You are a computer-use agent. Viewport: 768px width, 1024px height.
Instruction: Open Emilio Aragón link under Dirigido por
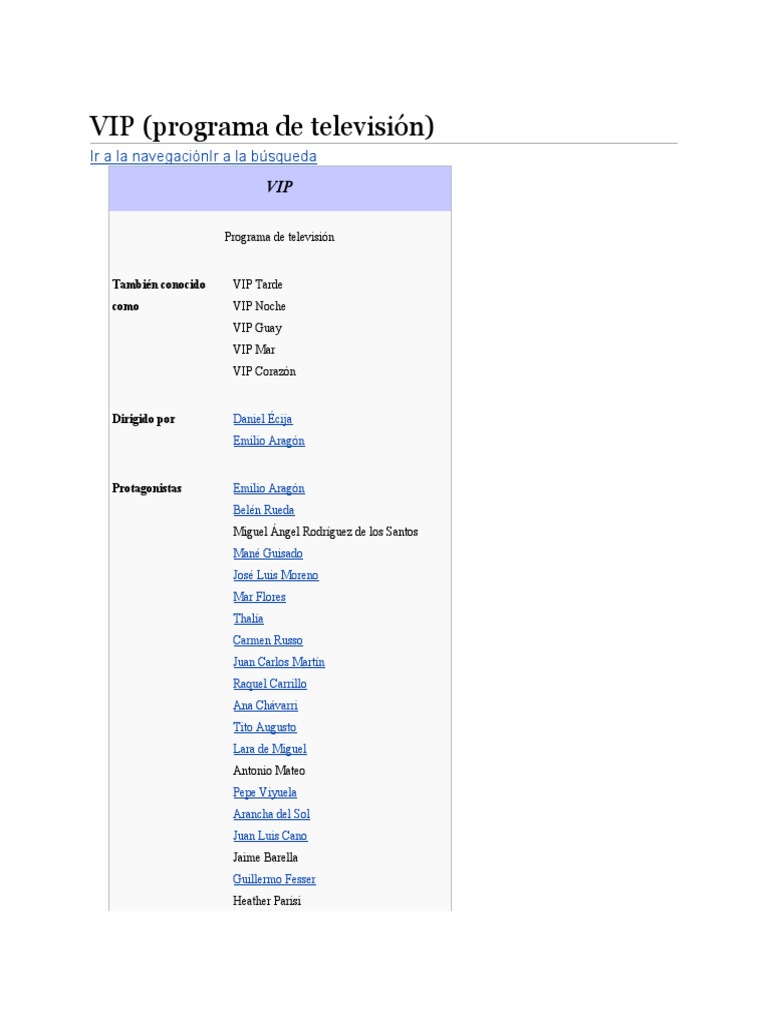(x=269, y=441)
